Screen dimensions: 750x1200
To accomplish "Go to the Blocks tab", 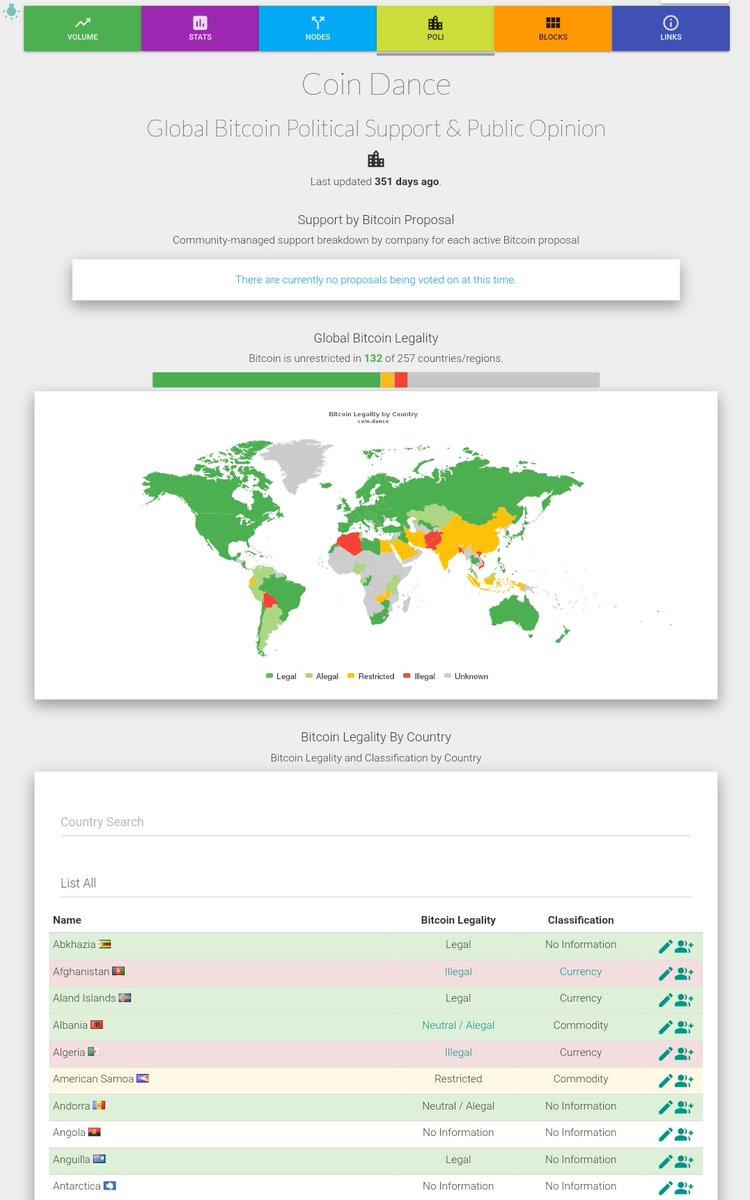I will click(552, 28).
